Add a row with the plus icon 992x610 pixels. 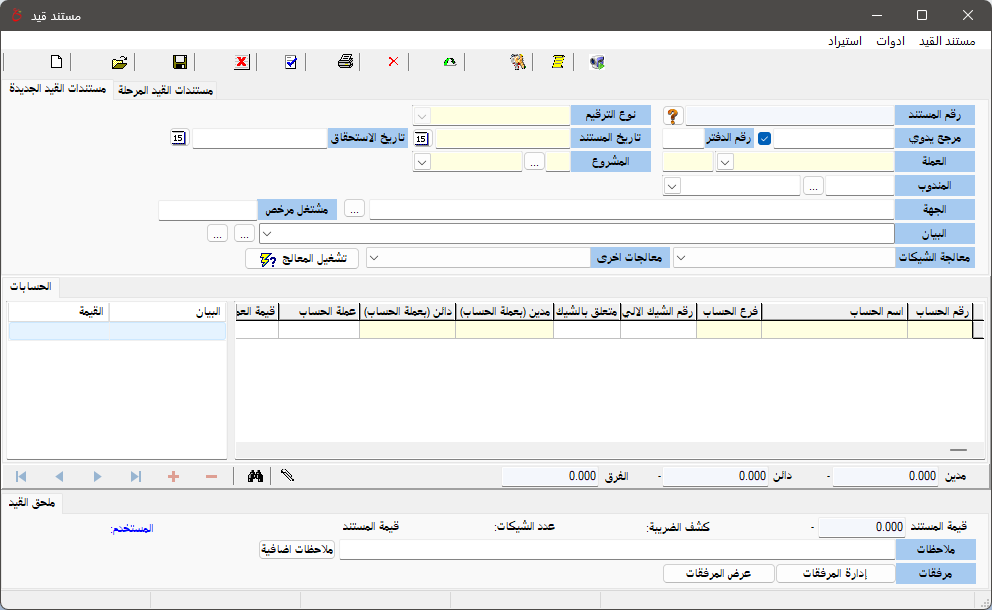[173, 476]
